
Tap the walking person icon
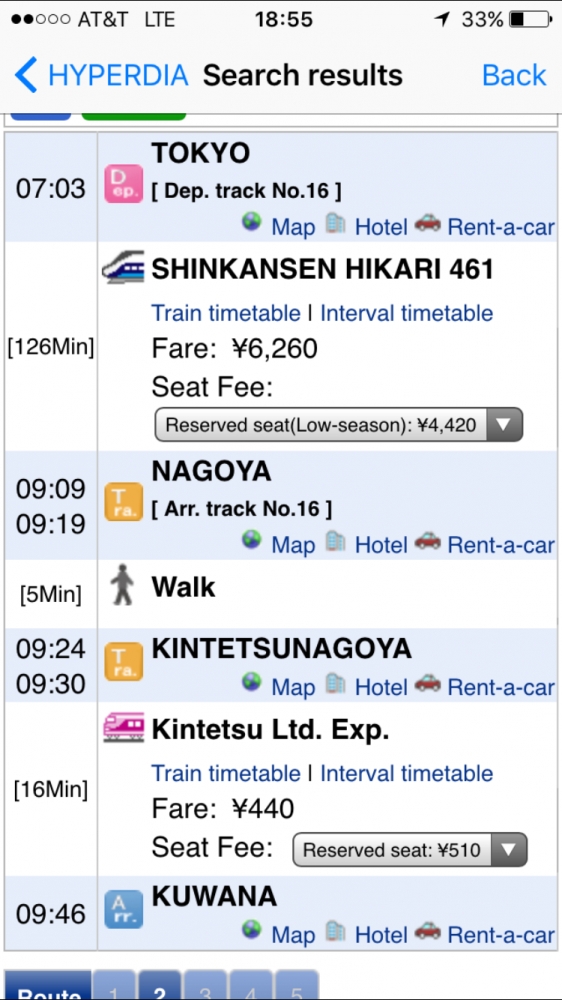coord(122,584)
